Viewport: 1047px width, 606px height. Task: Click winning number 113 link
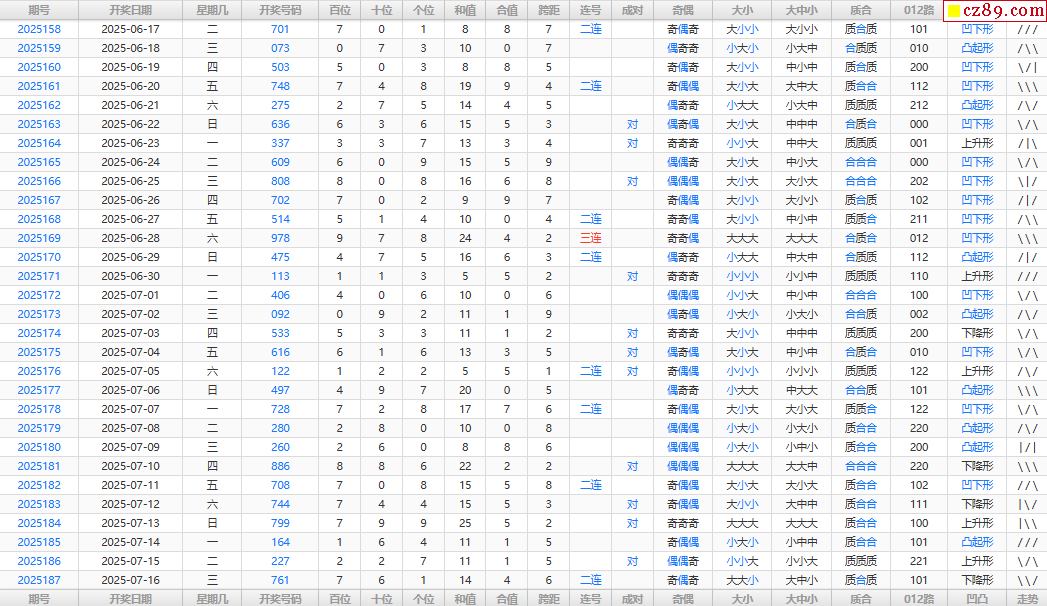[x=280, y=276]
